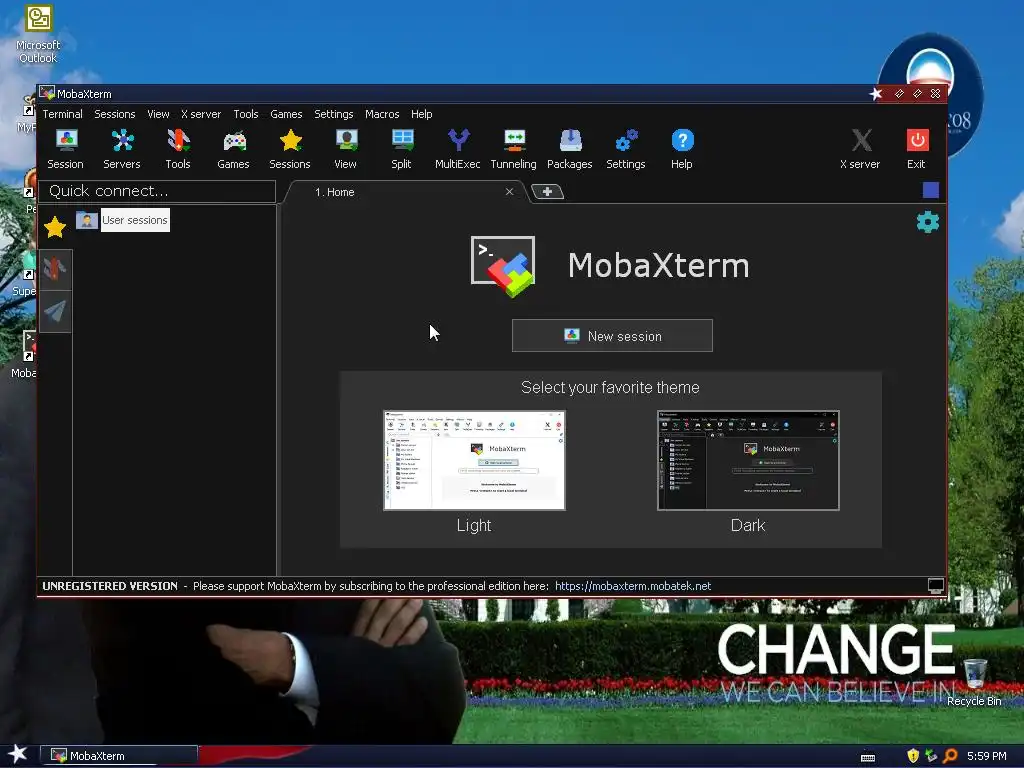Viewport: 1024px width, 768px height.
Task: Open the Sessions menu in menu bar
Action: 115,114
